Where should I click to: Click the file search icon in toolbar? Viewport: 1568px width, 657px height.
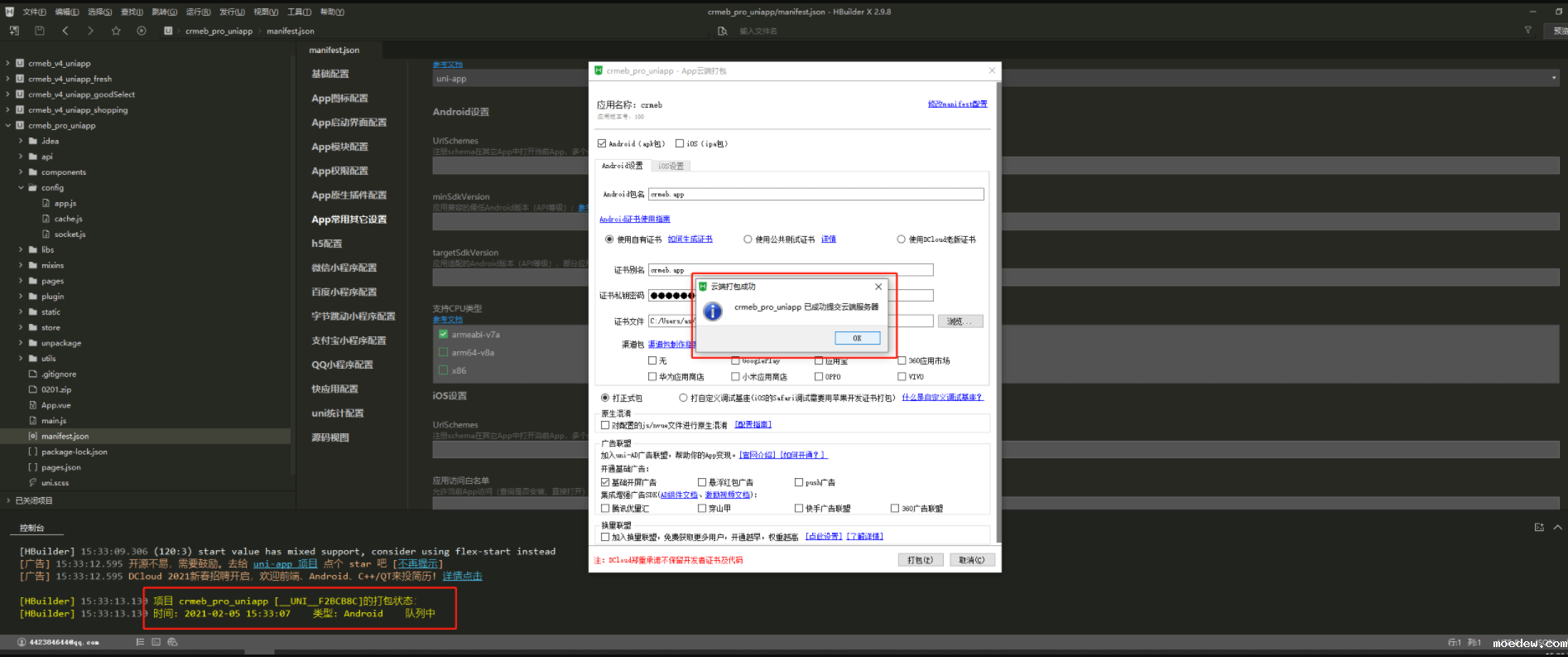[x=722, y=31]
